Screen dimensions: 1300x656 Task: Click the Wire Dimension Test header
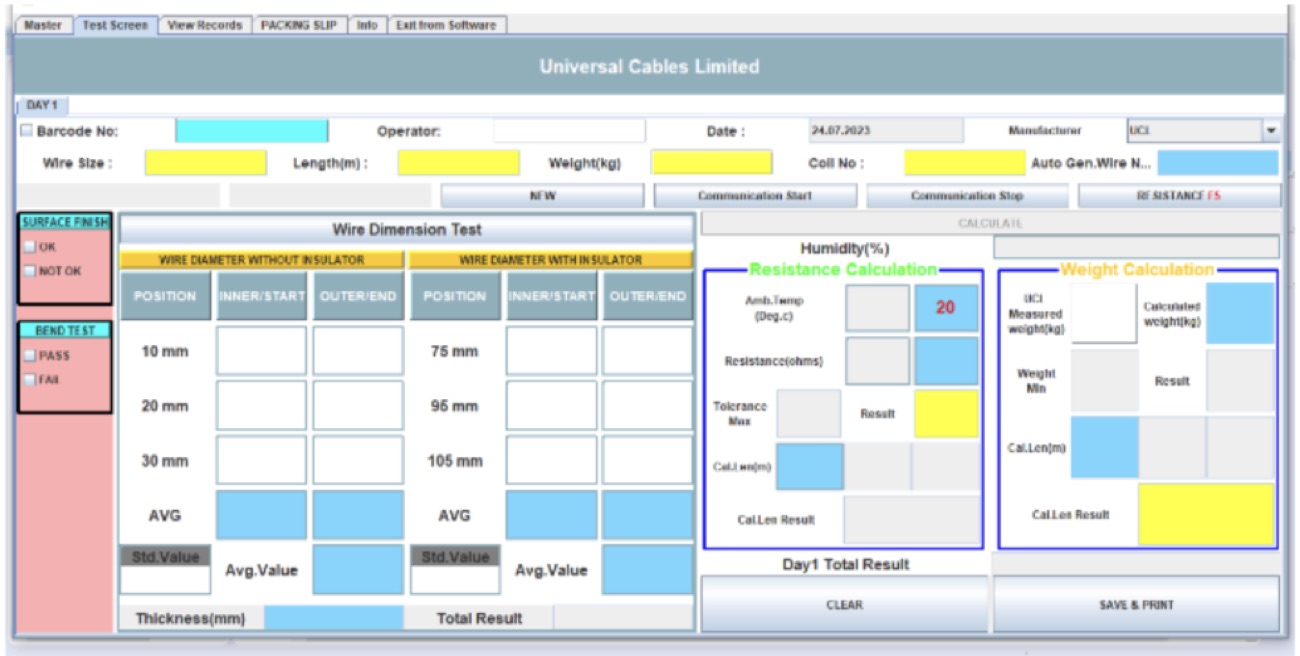pos(406,230)
